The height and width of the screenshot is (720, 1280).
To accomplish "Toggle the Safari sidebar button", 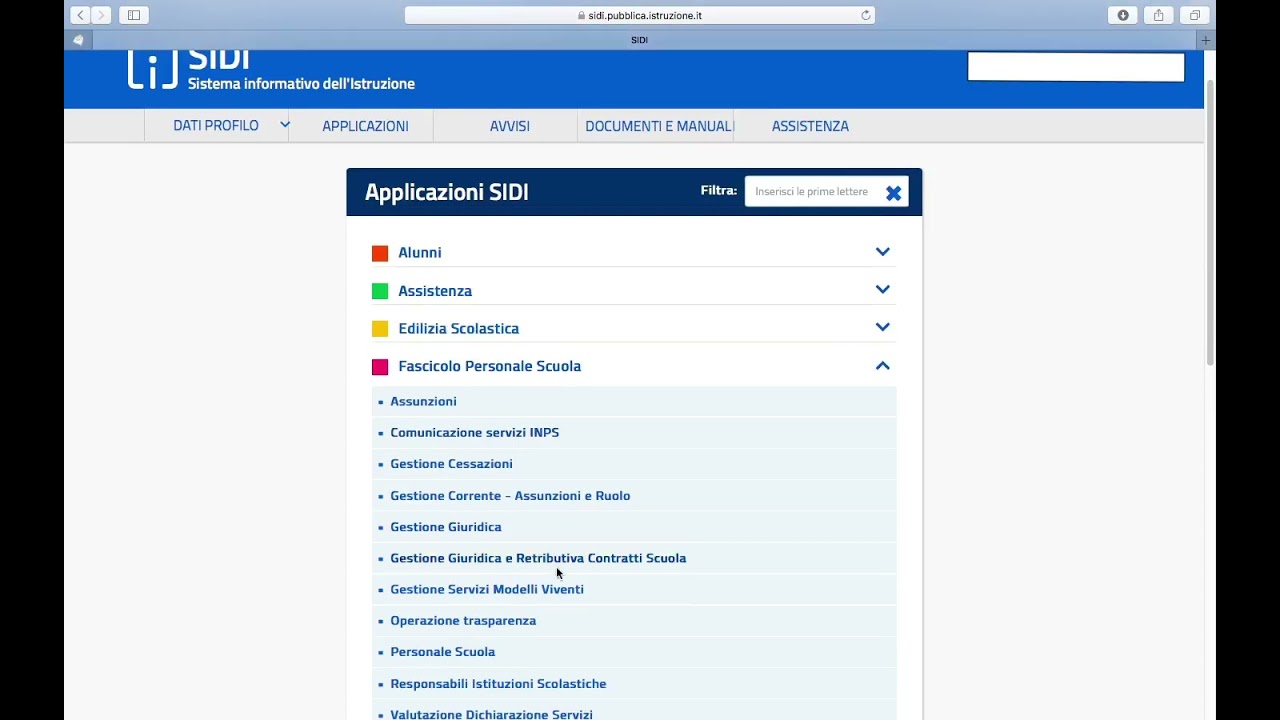I will click(x=134, y=15).
